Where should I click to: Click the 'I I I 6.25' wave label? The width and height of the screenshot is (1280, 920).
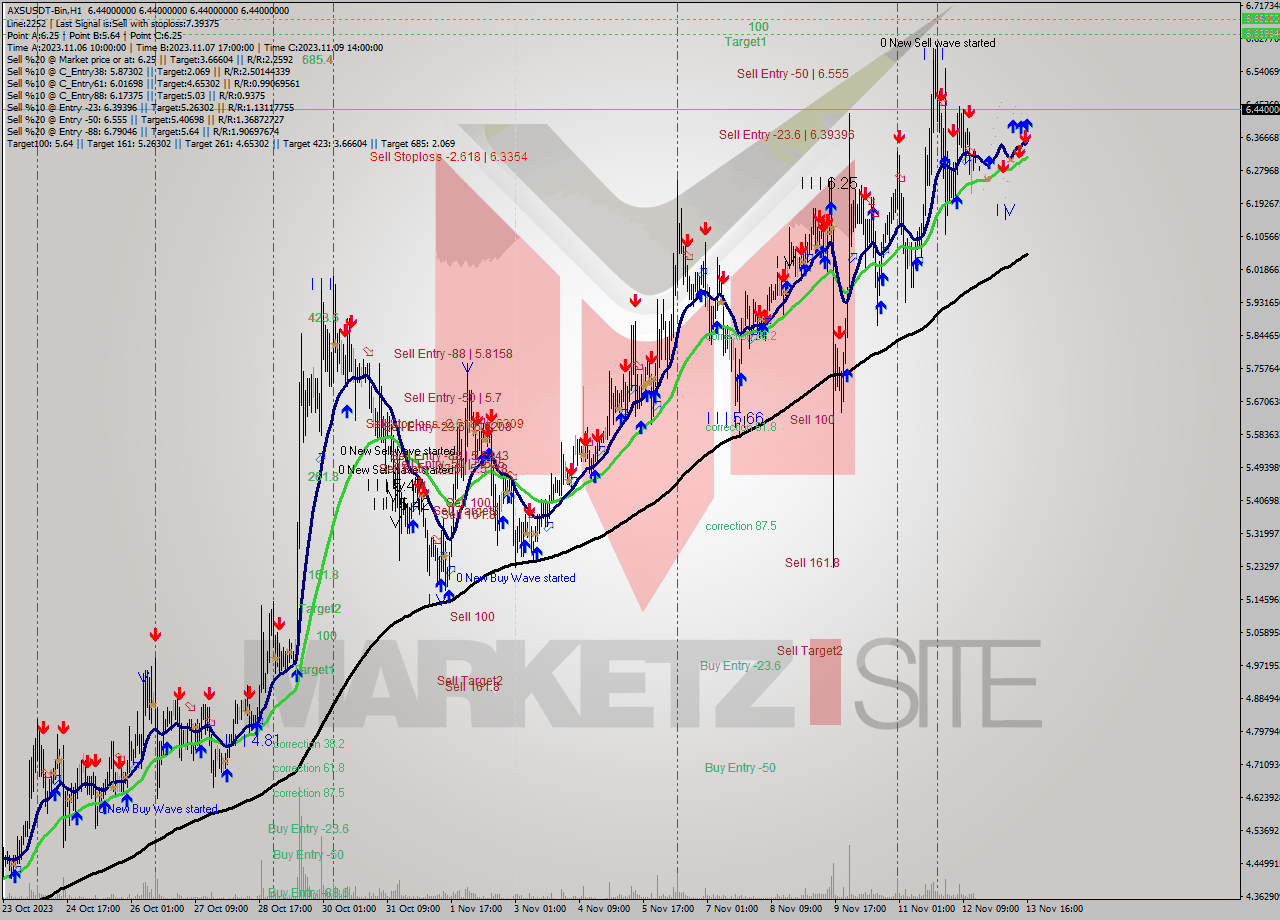829,183
